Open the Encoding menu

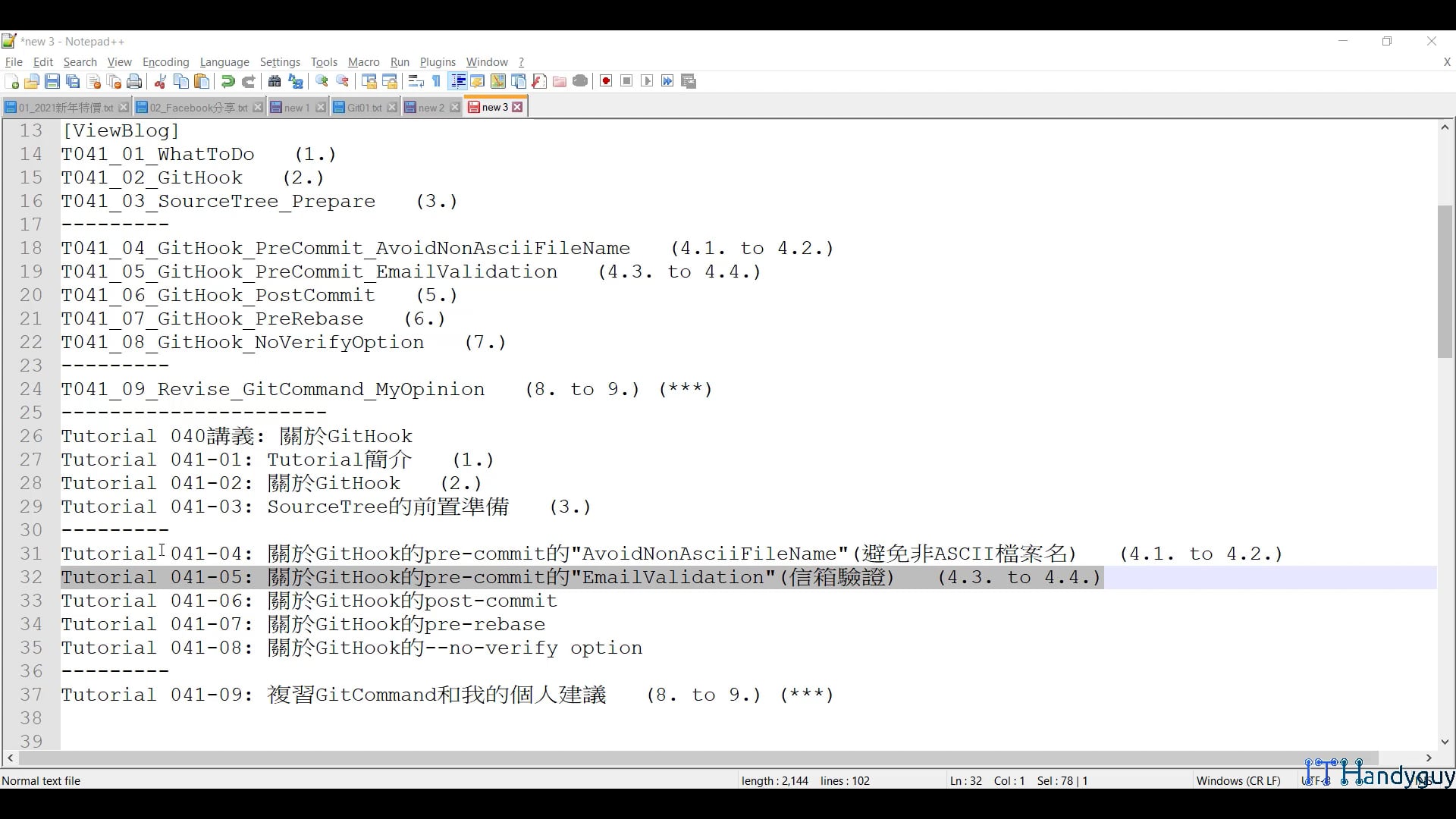[x=165, y=62]
